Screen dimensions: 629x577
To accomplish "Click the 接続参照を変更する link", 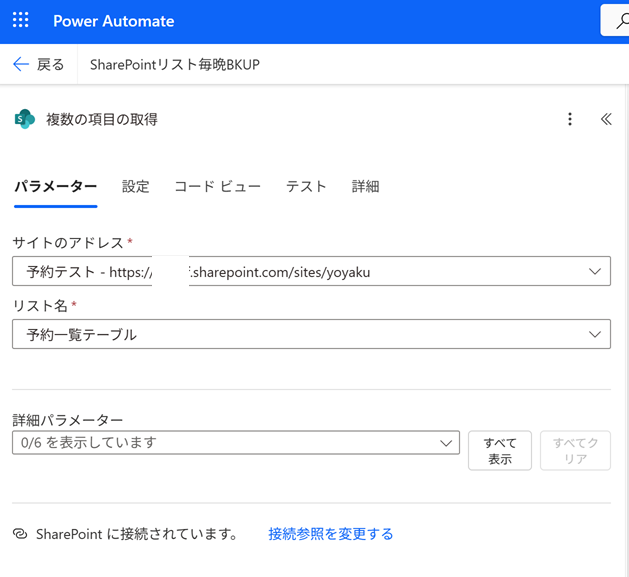I will [x=330, y=535].
